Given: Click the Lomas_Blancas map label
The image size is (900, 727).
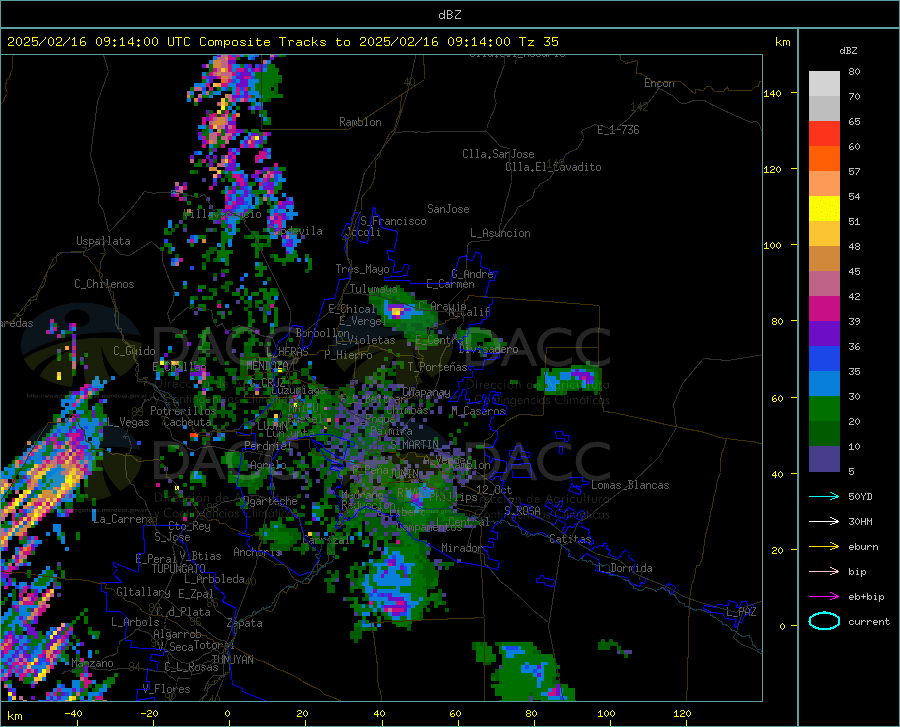Looking at the screenshot, I should [630, 485].
